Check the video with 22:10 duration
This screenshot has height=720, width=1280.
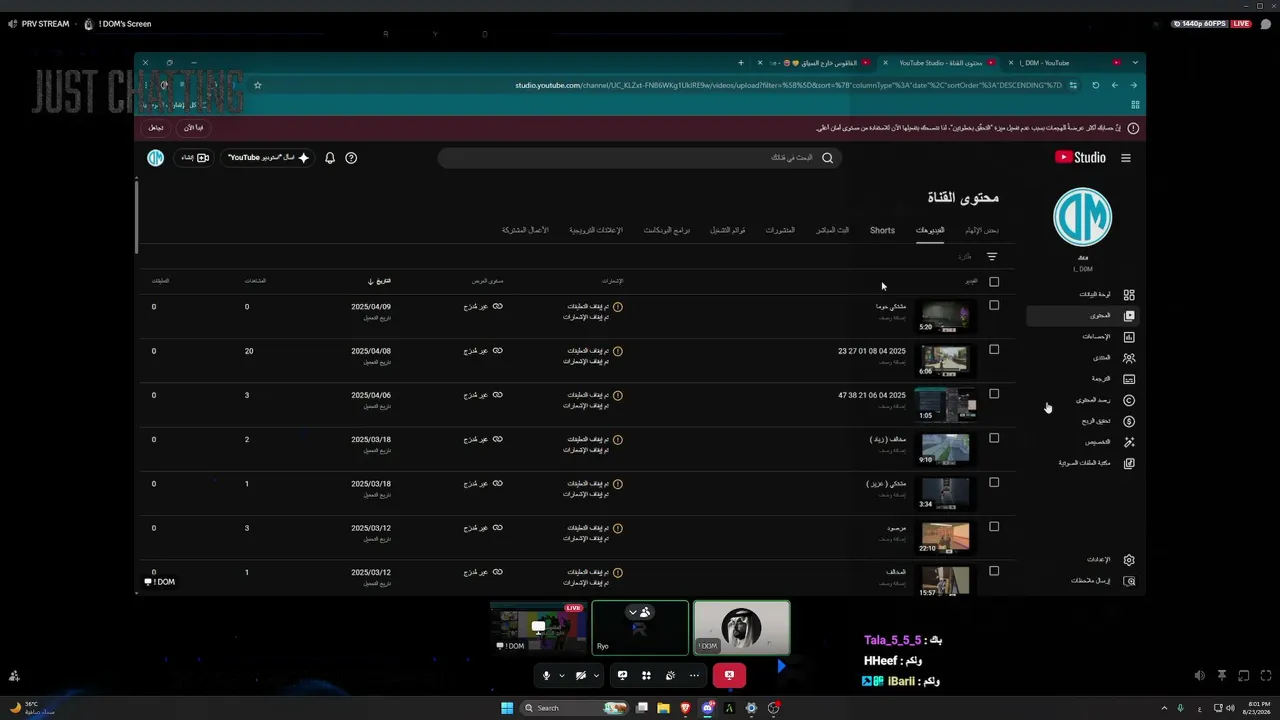pos(994,527)
